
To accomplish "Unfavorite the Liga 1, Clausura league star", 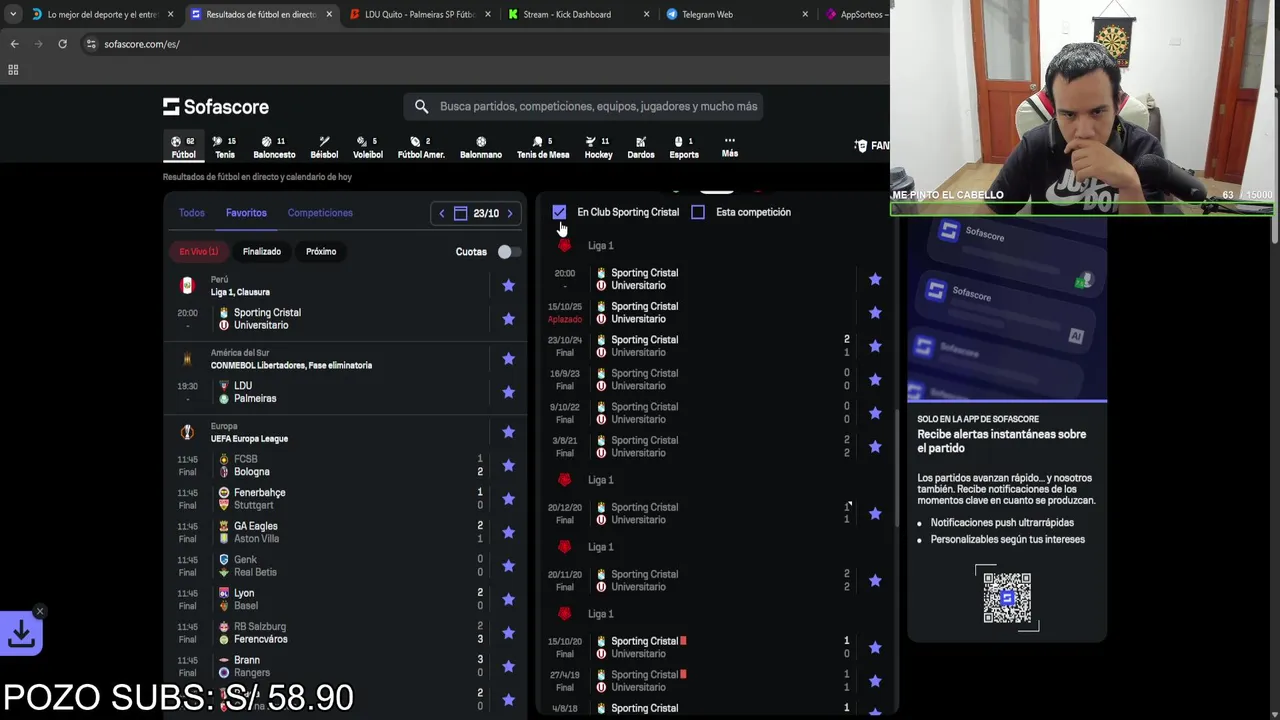I will [508, 286].
